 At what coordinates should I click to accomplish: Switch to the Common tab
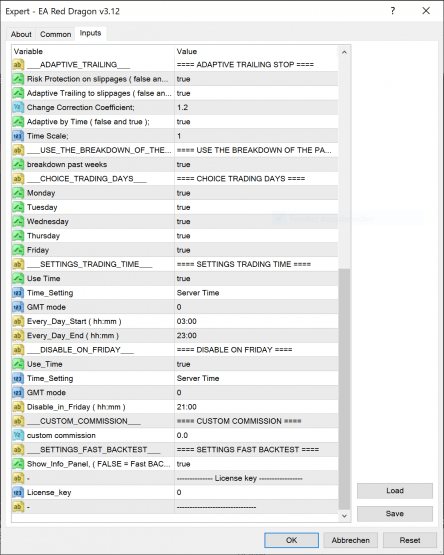pos(55,34)
